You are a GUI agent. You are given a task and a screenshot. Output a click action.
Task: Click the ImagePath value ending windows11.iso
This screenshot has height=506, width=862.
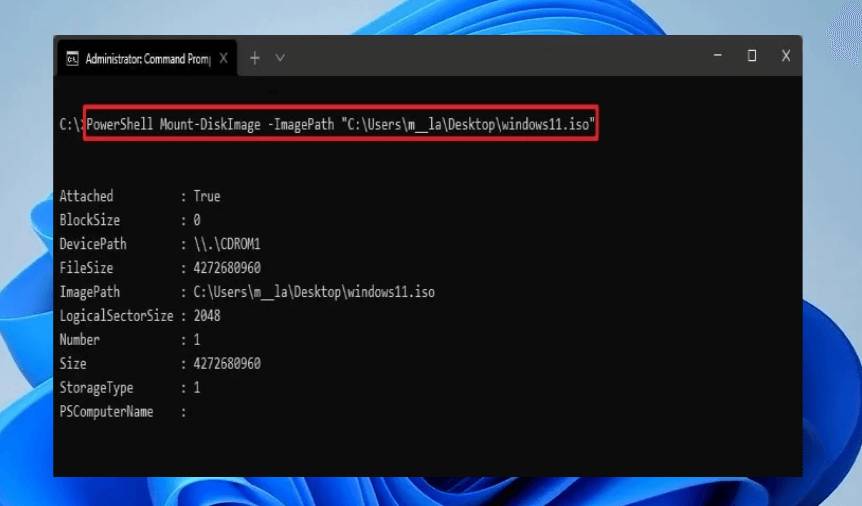point(314,292)
